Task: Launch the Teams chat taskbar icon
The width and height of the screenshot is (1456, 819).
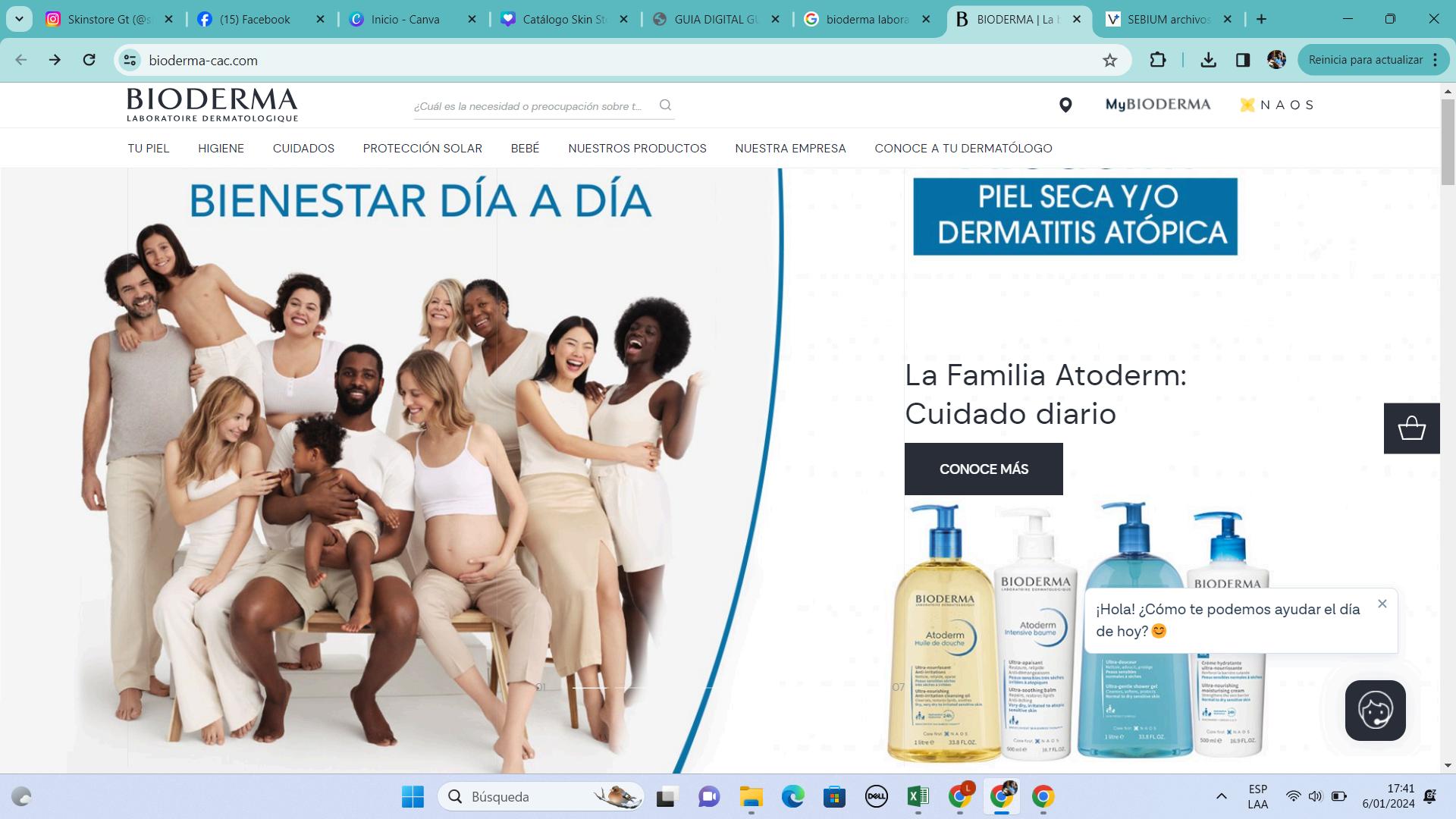Action: [x=709, y=796]
